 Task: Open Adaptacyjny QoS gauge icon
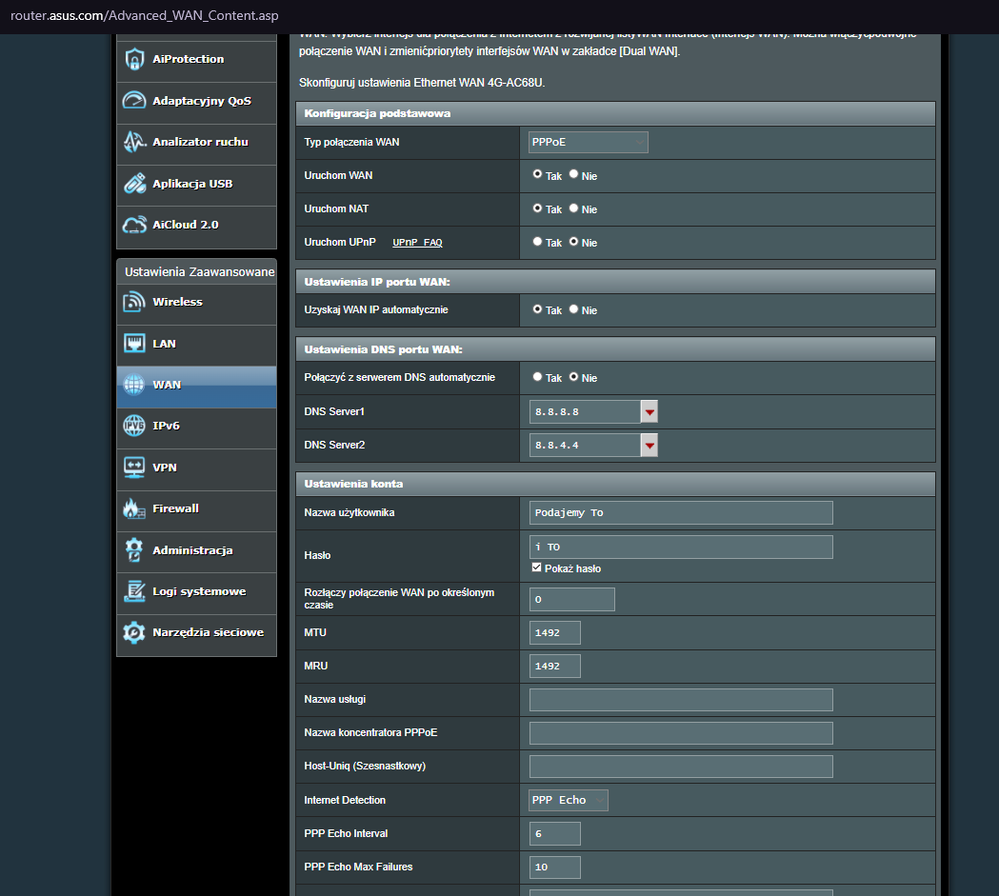[x=134, y=101]
